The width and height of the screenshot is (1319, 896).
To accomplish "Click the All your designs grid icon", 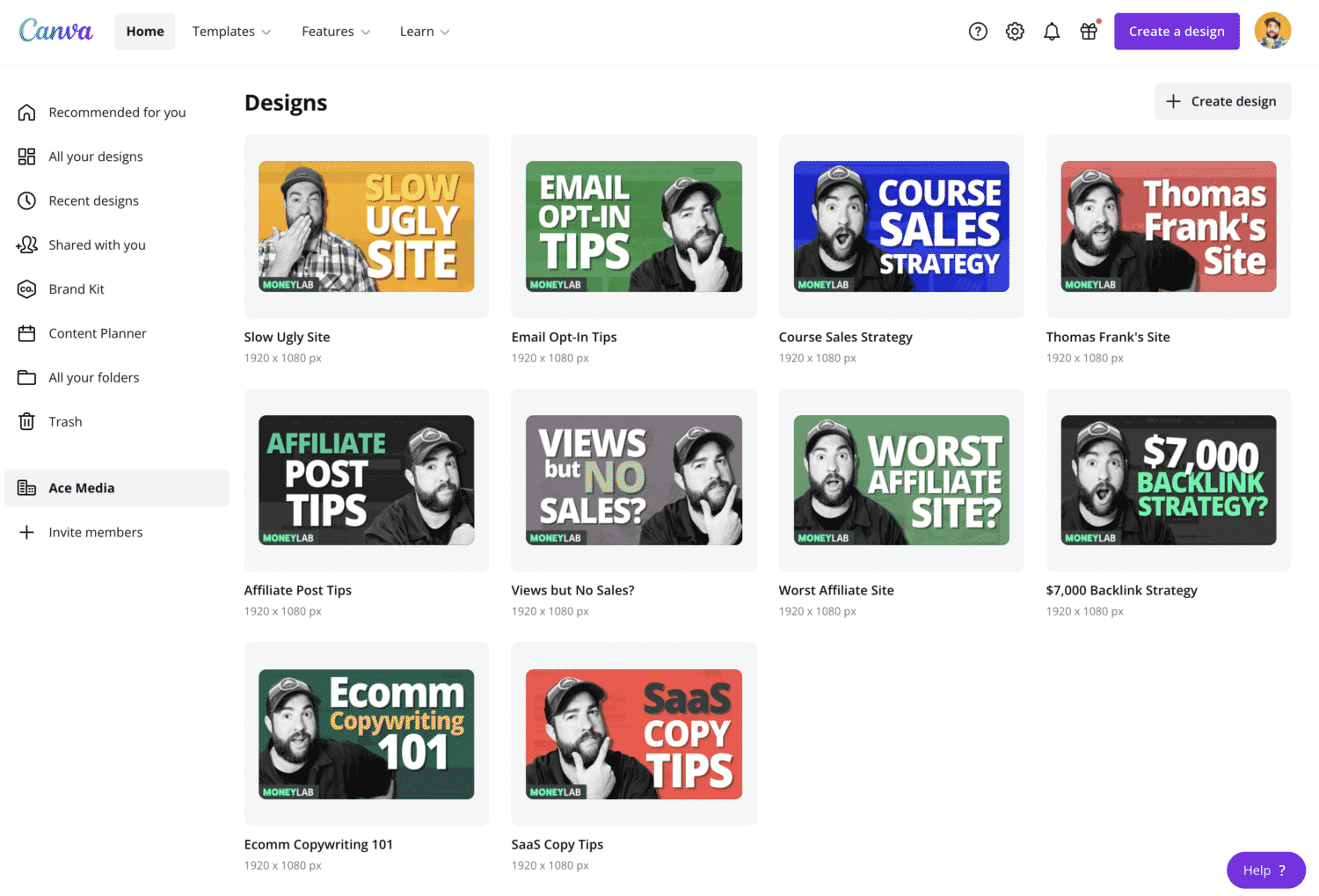I will (x=27, y=157).
